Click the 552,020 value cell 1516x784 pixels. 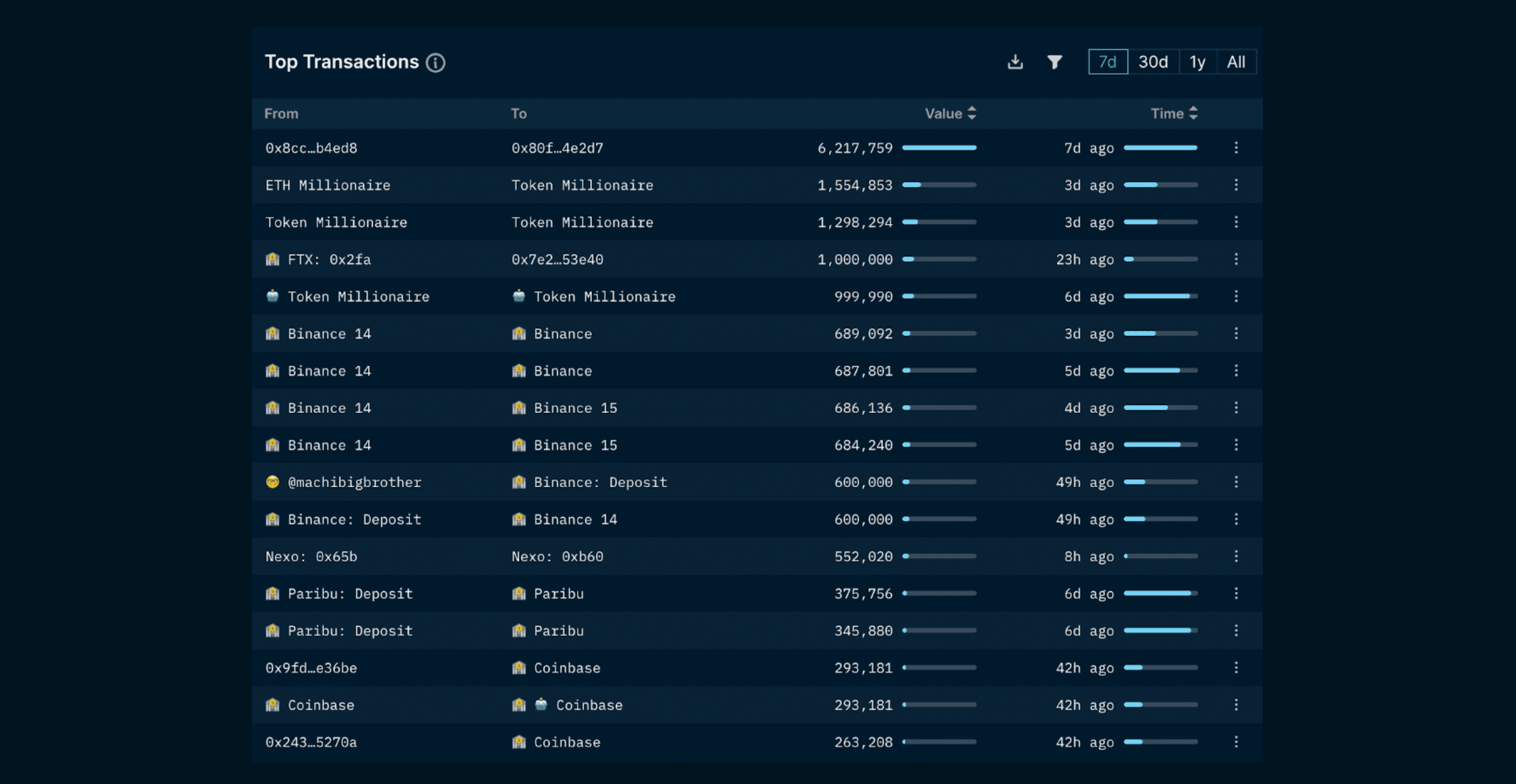863,556
